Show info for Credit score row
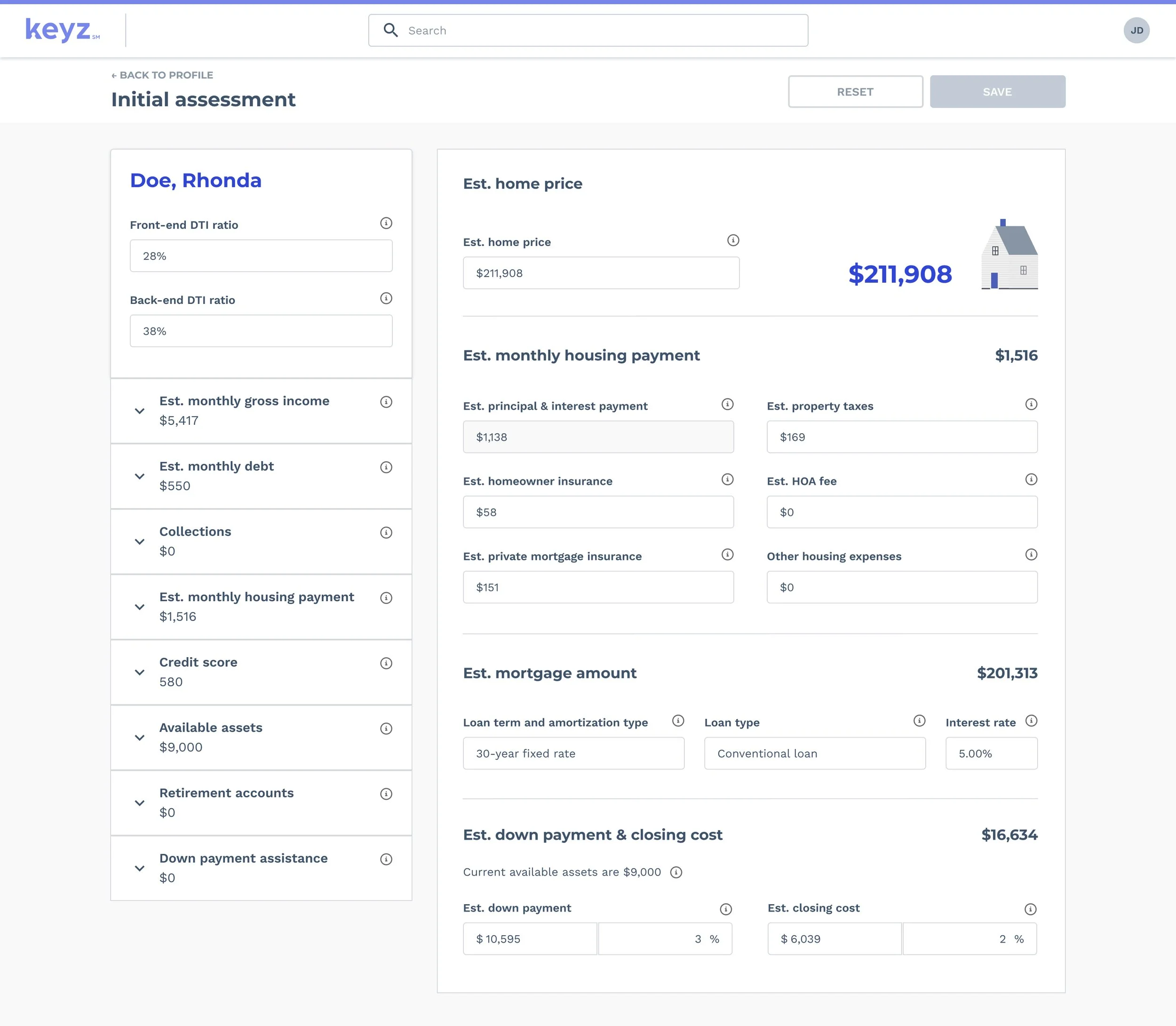 click(x=386, y=664)
